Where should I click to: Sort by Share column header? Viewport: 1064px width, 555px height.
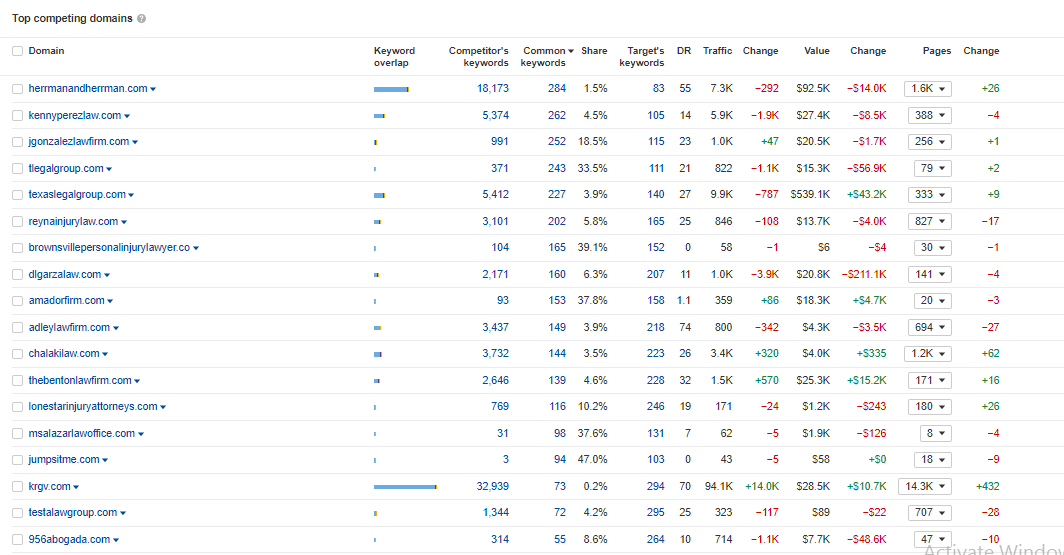pyautogui.click(x=594, y=51)
